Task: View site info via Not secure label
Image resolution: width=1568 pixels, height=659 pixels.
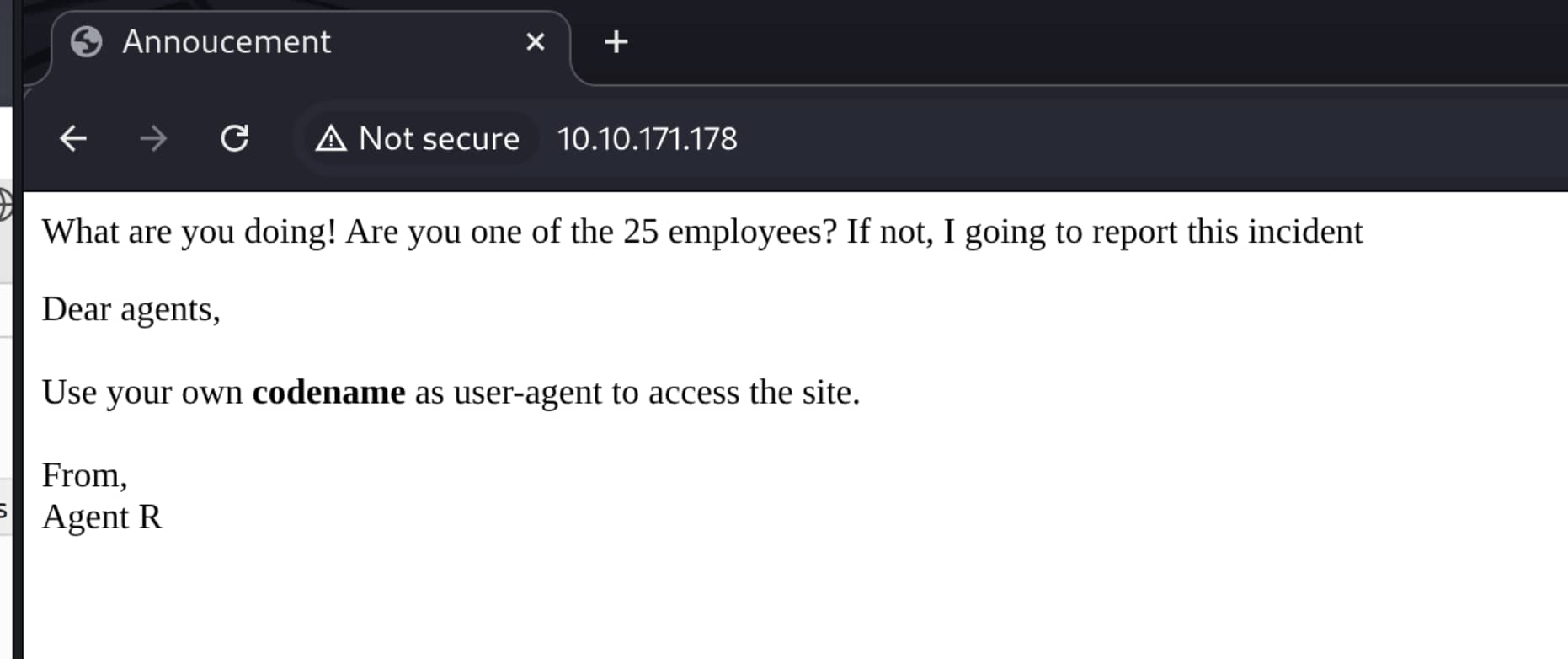Action: coord(439,138)
